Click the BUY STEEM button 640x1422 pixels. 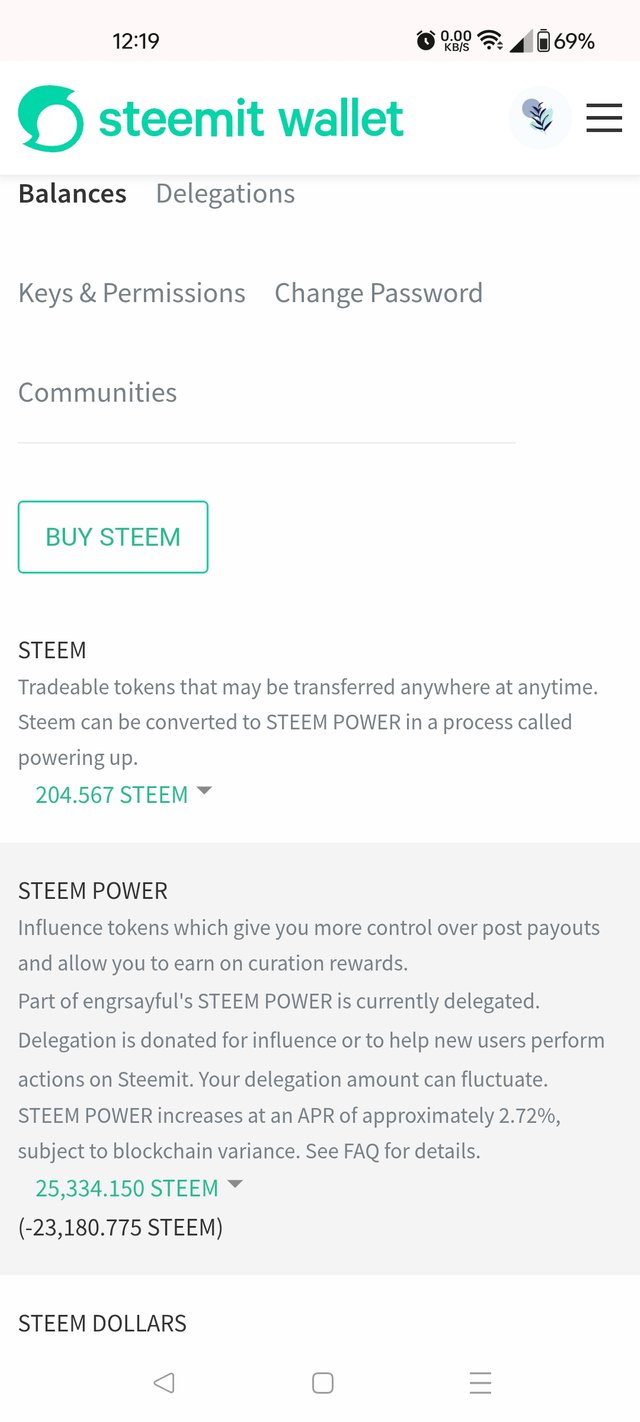point(113,537)
